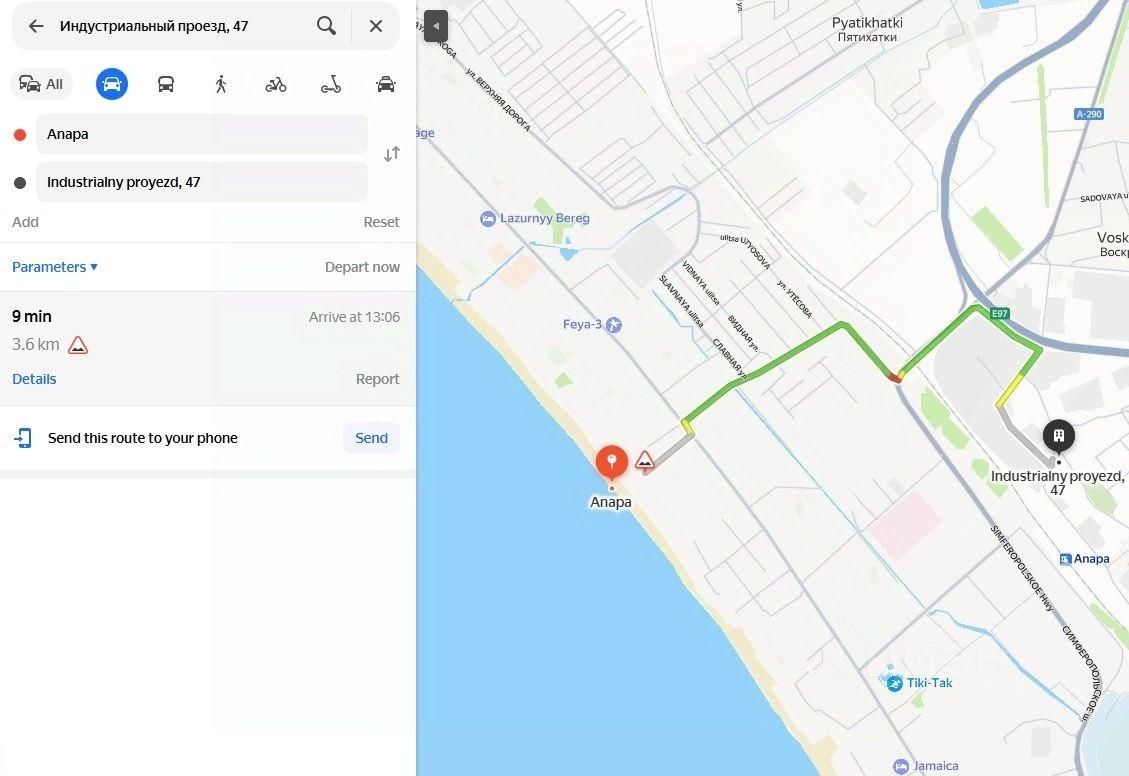The height and width of the screenshot is (776, 1129).
Task: Choose the scooter route mode
Action: click(330, 85)
